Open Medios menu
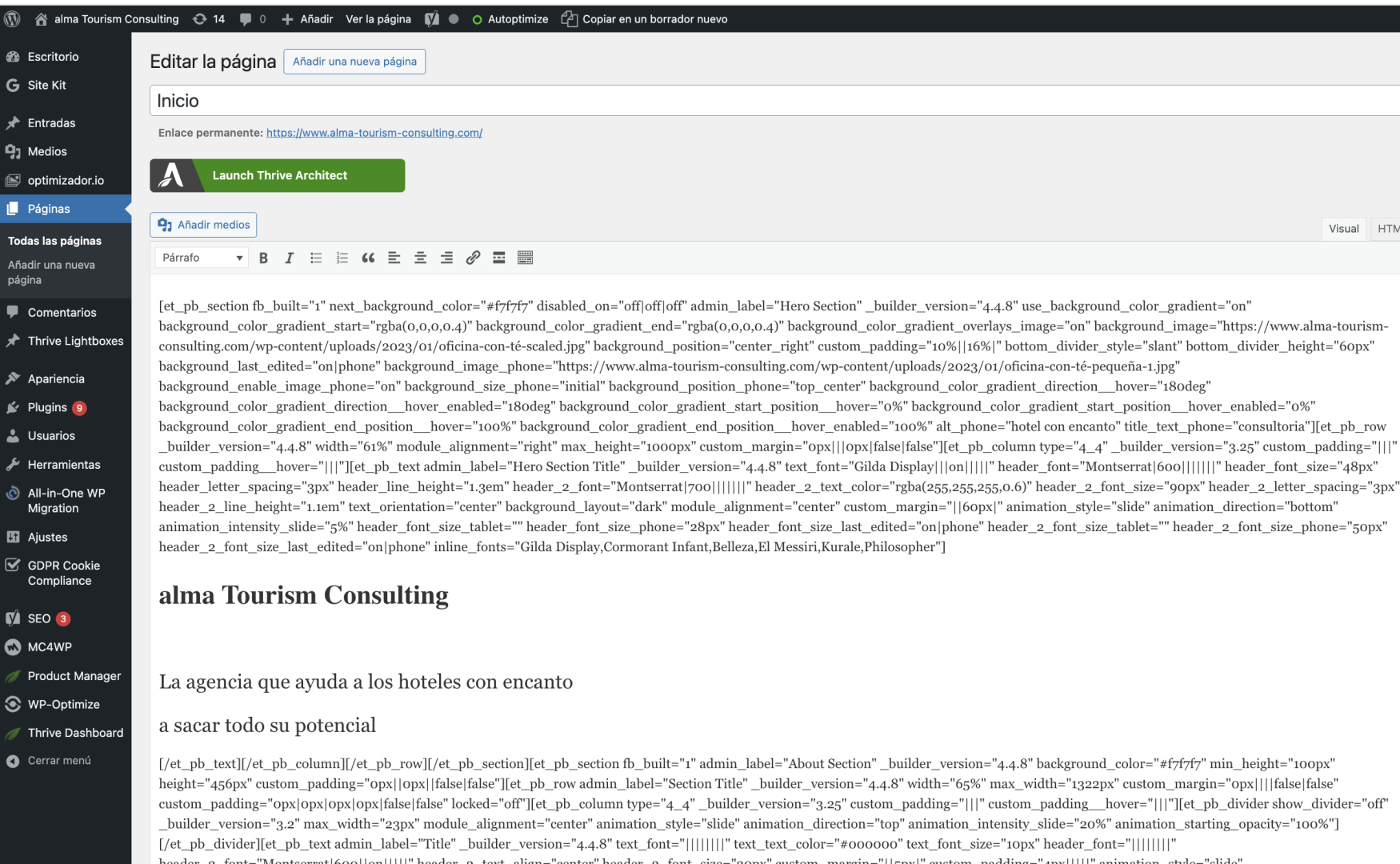 coord(66,151)
